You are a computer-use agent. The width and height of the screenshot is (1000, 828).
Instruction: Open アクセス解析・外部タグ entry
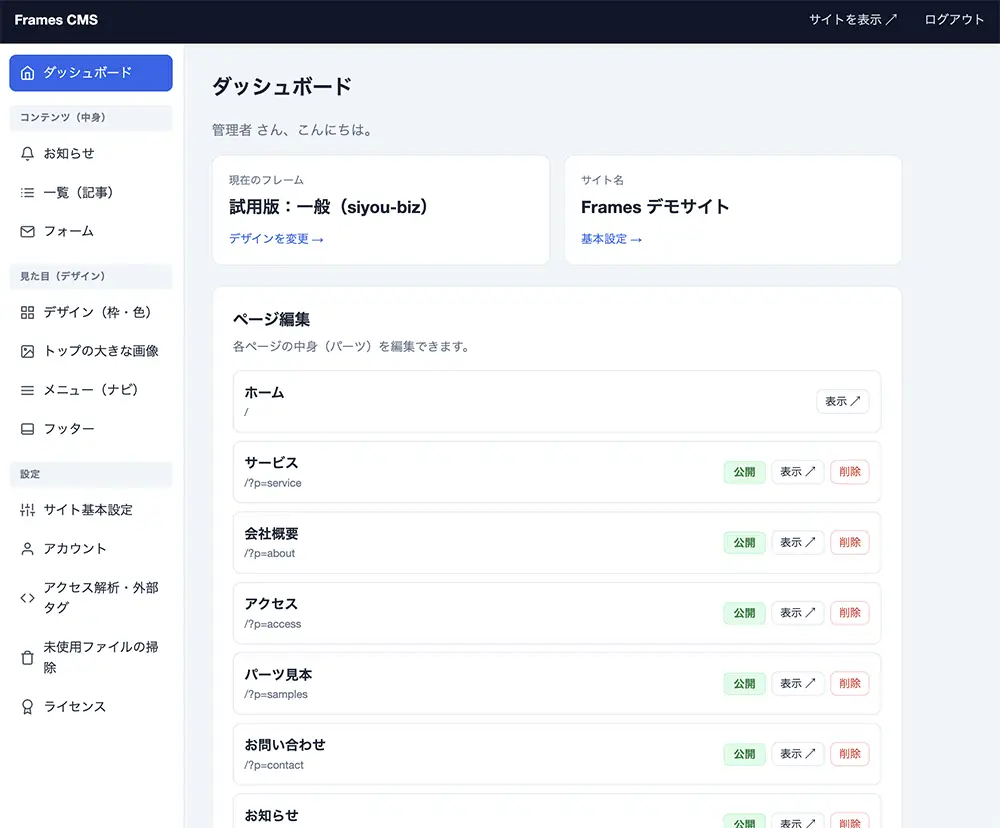pos(91,598)
